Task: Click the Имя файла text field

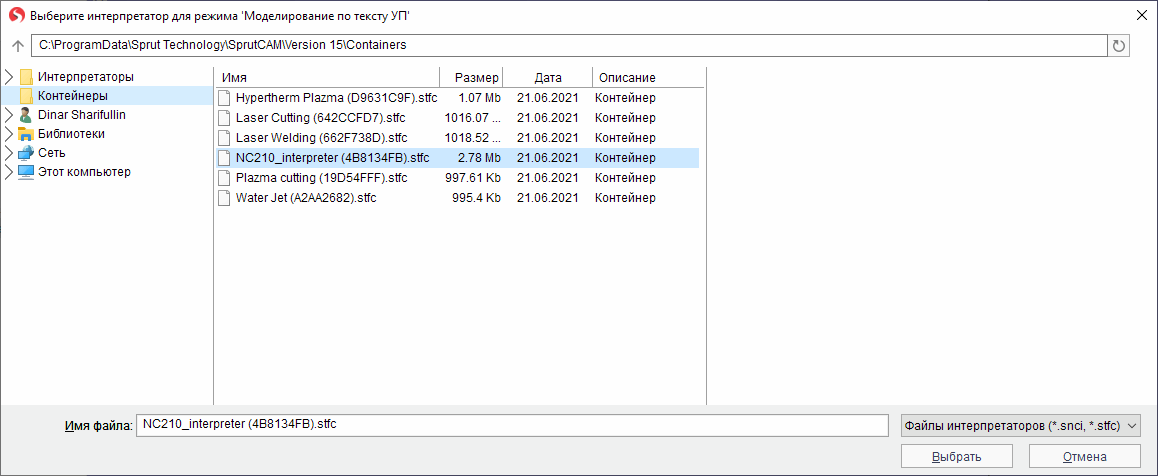Action: point(513,426)
